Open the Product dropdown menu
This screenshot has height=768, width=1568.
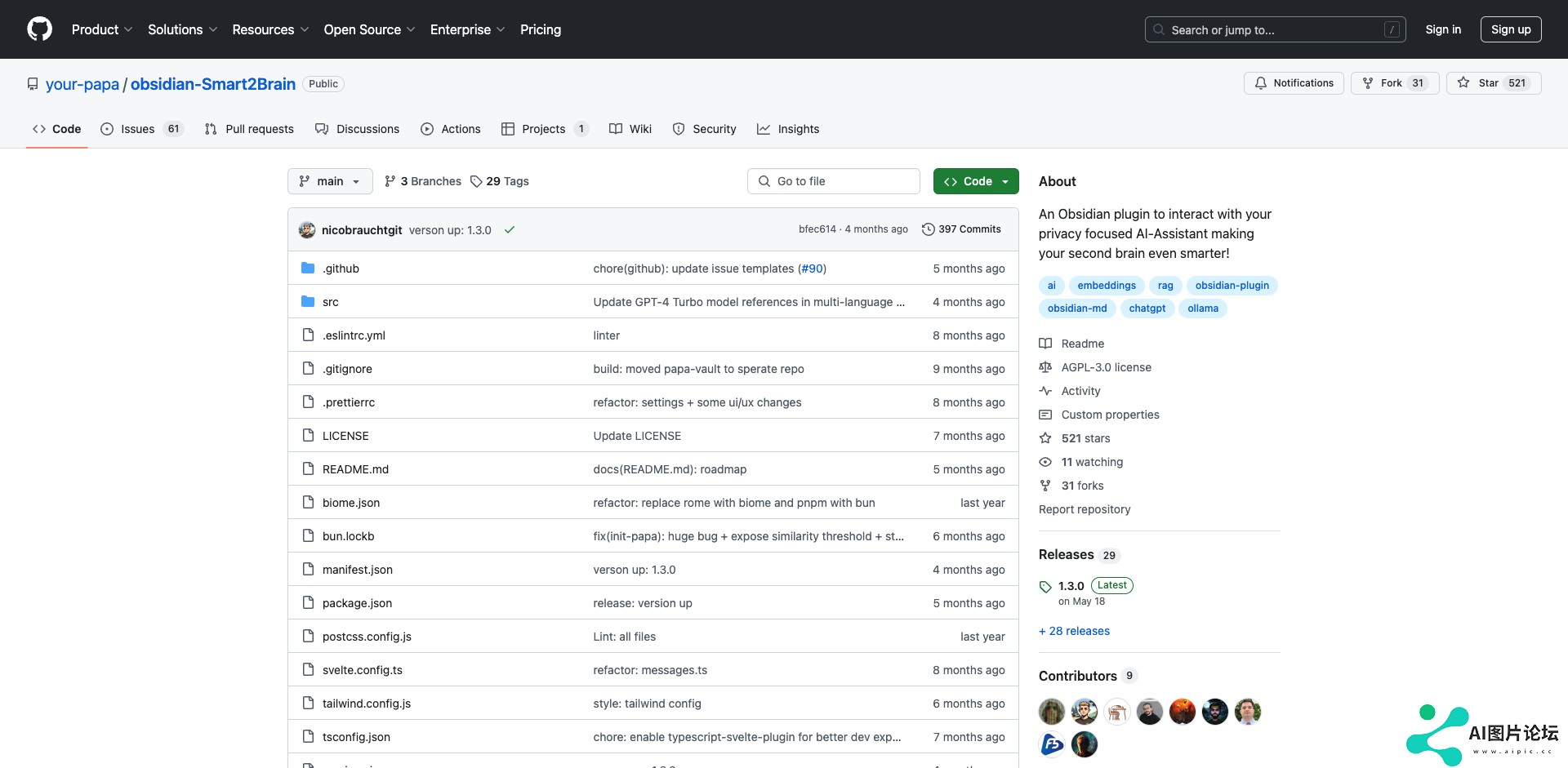102,29
